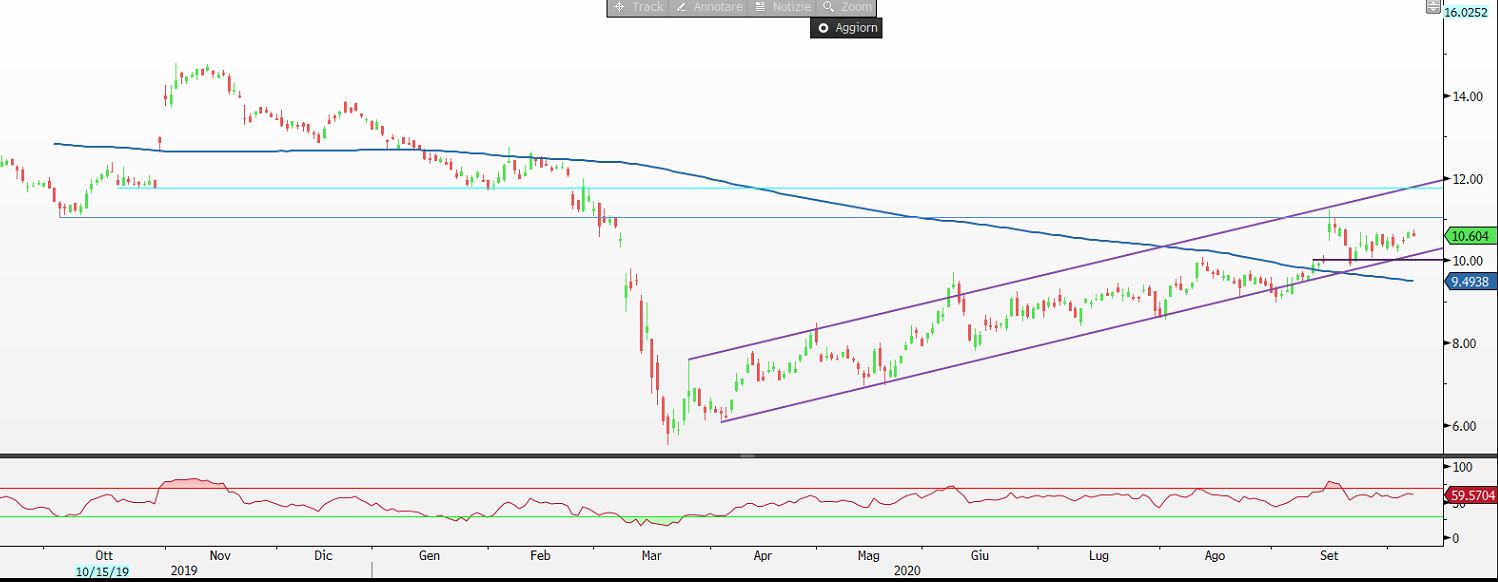Click the blue 9.4938 moving average tag
1498x582 pixels.
(1470, 282)
